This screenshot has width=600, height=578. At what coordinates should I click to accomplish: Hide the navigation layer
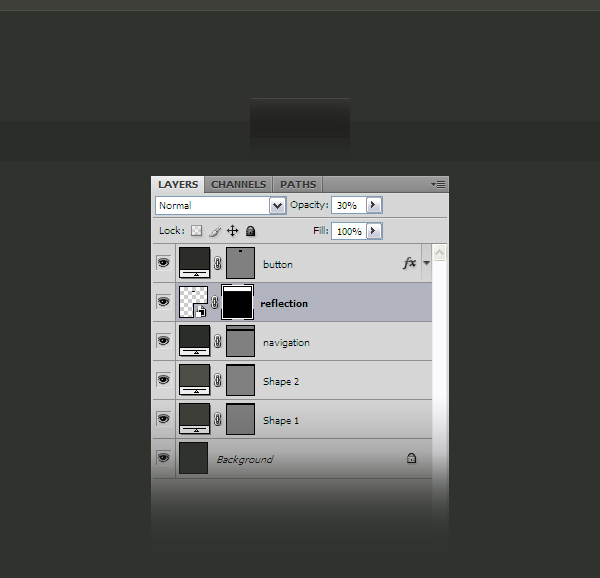(163, 341)
